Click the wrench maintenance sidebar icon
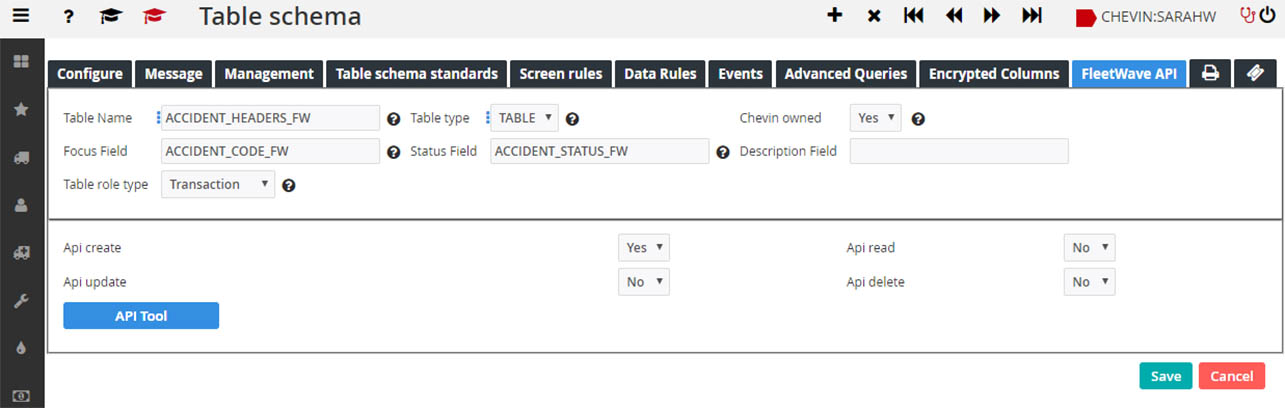The height and width of the screenshot is (408, 1285). click(21, 300)
